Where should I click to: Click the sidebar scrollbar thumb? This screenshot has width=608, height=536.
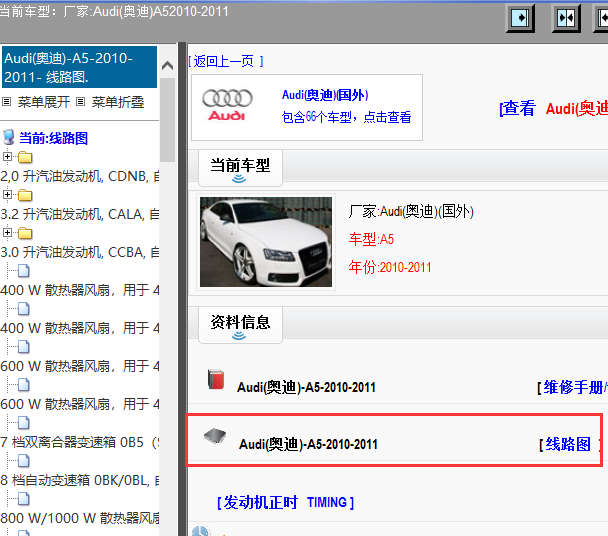tap(167, 120)
